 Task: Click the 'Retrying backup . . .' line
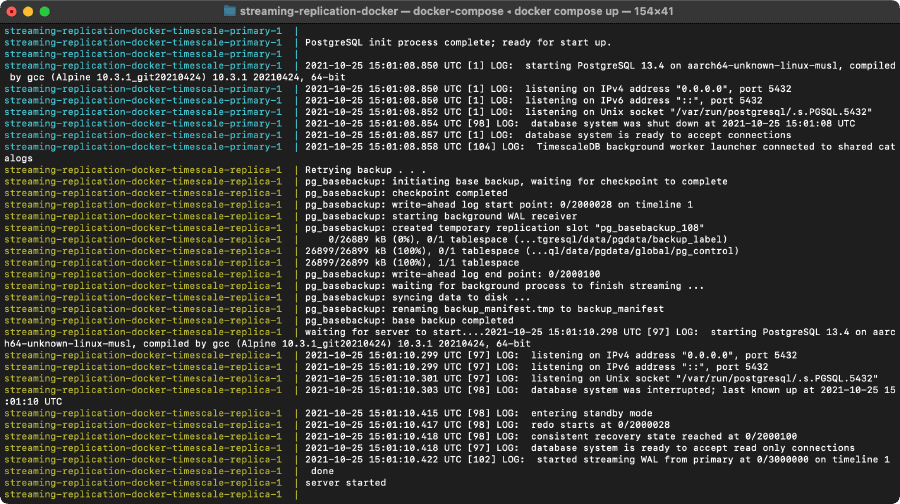pyautogui.click(x=365, y=170)
